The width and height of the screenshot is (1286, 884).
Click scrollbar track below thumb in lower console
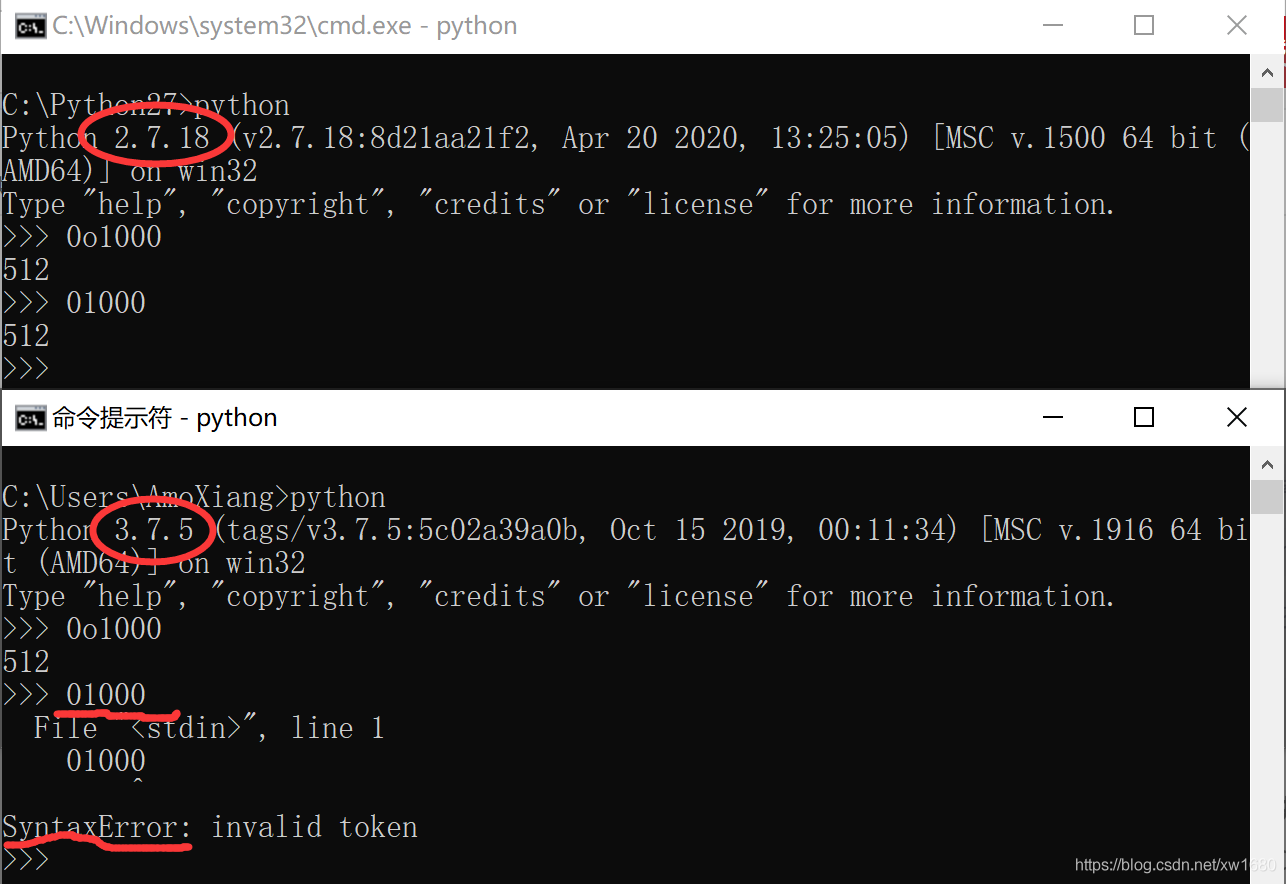click(1267, 690)
